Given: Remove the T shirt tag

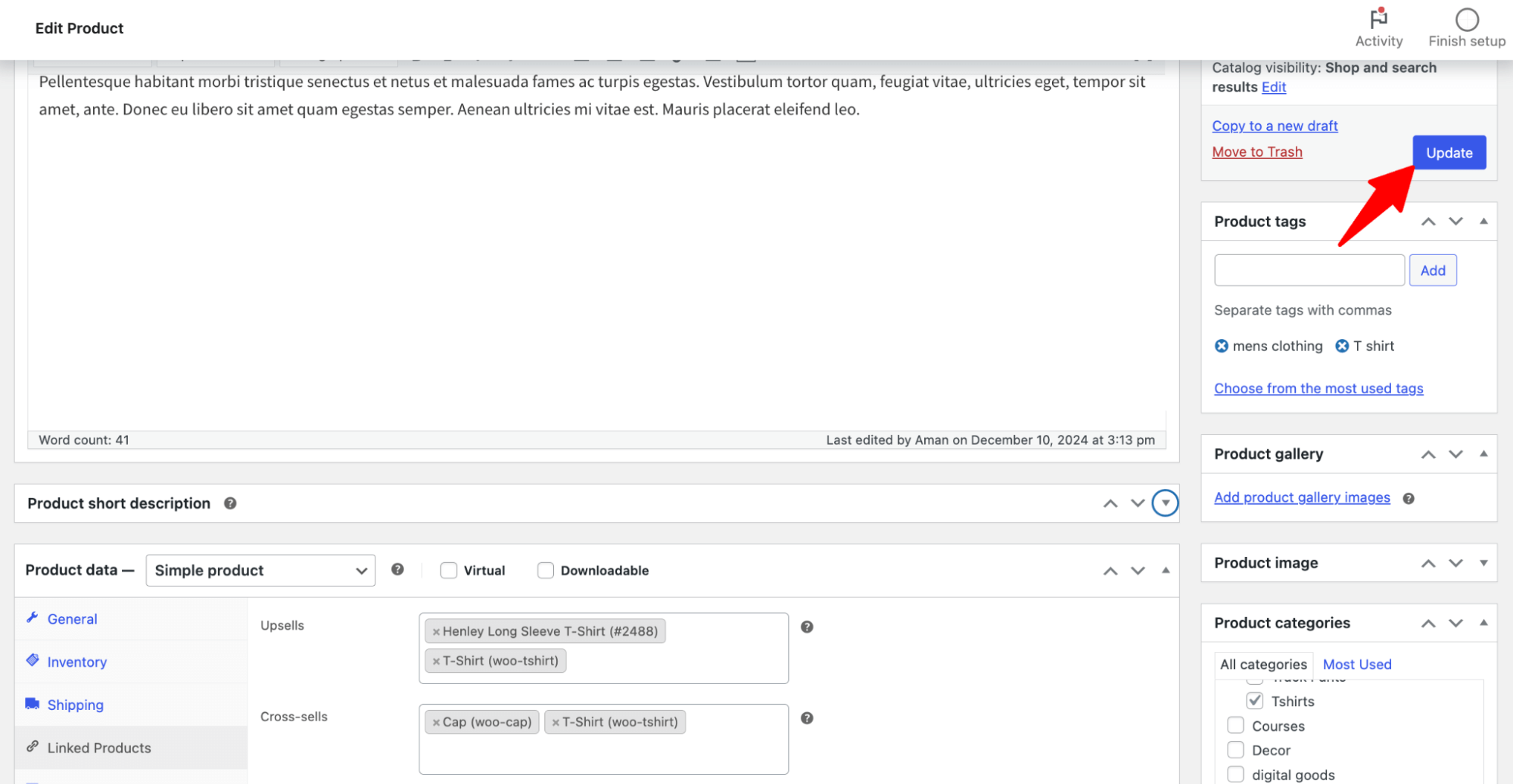Looking at the screenshot, I should coord(1341,346).
